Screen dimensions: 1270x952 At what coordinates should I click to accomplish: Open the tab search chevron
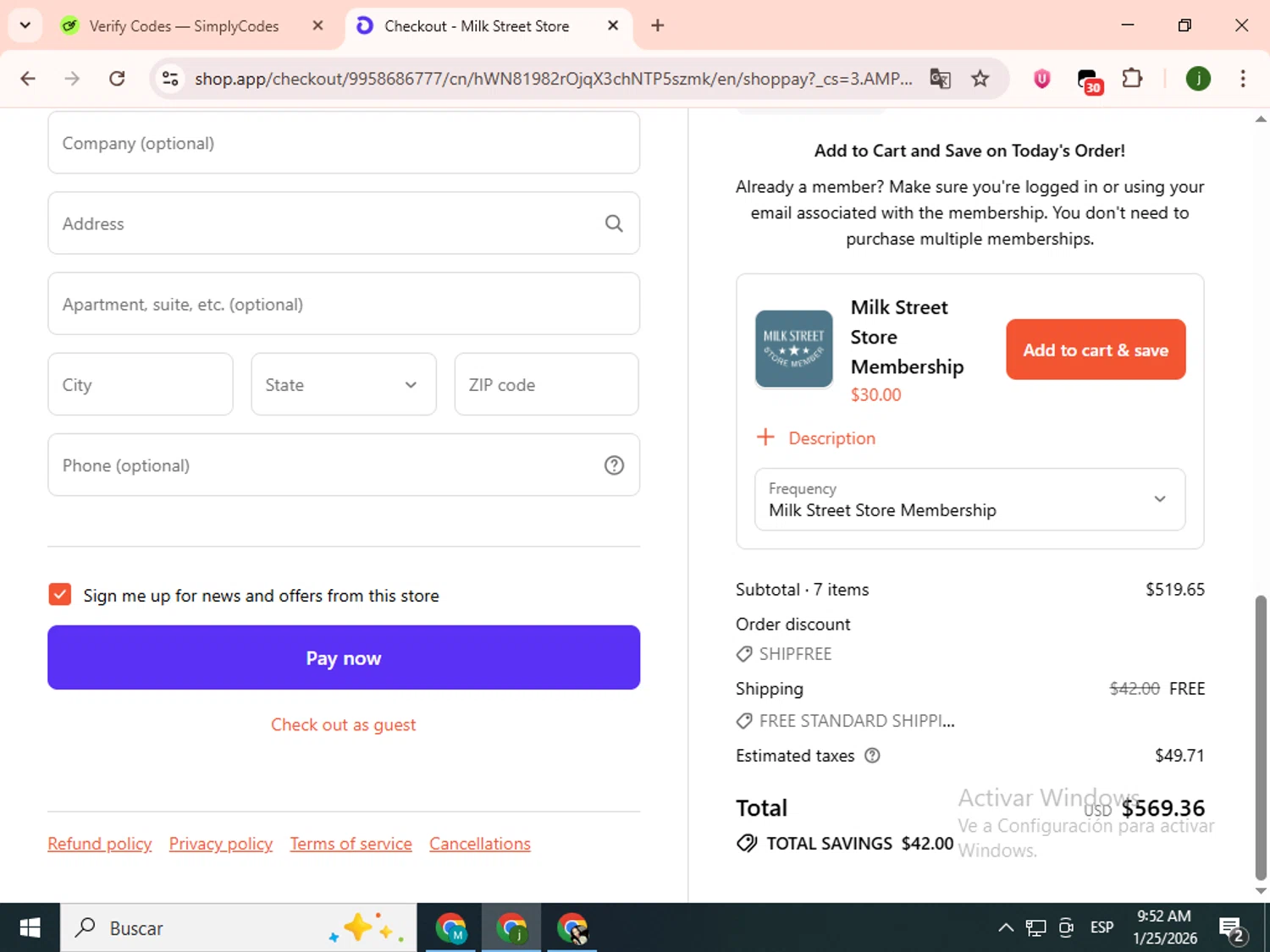pos(25,25)
